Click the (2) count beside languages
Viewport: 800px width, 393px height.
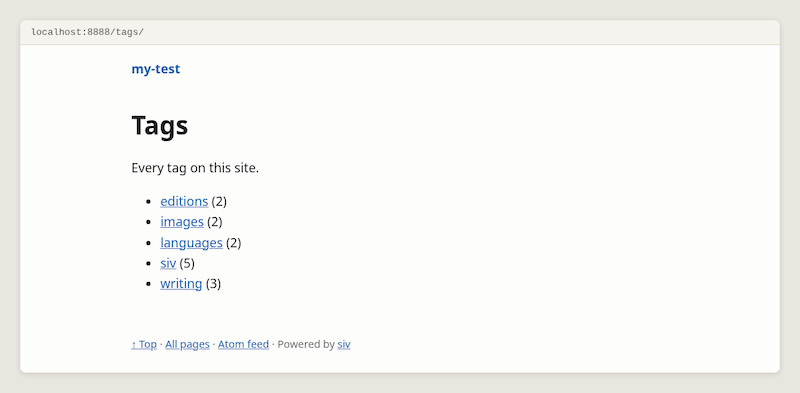point(233,243)
